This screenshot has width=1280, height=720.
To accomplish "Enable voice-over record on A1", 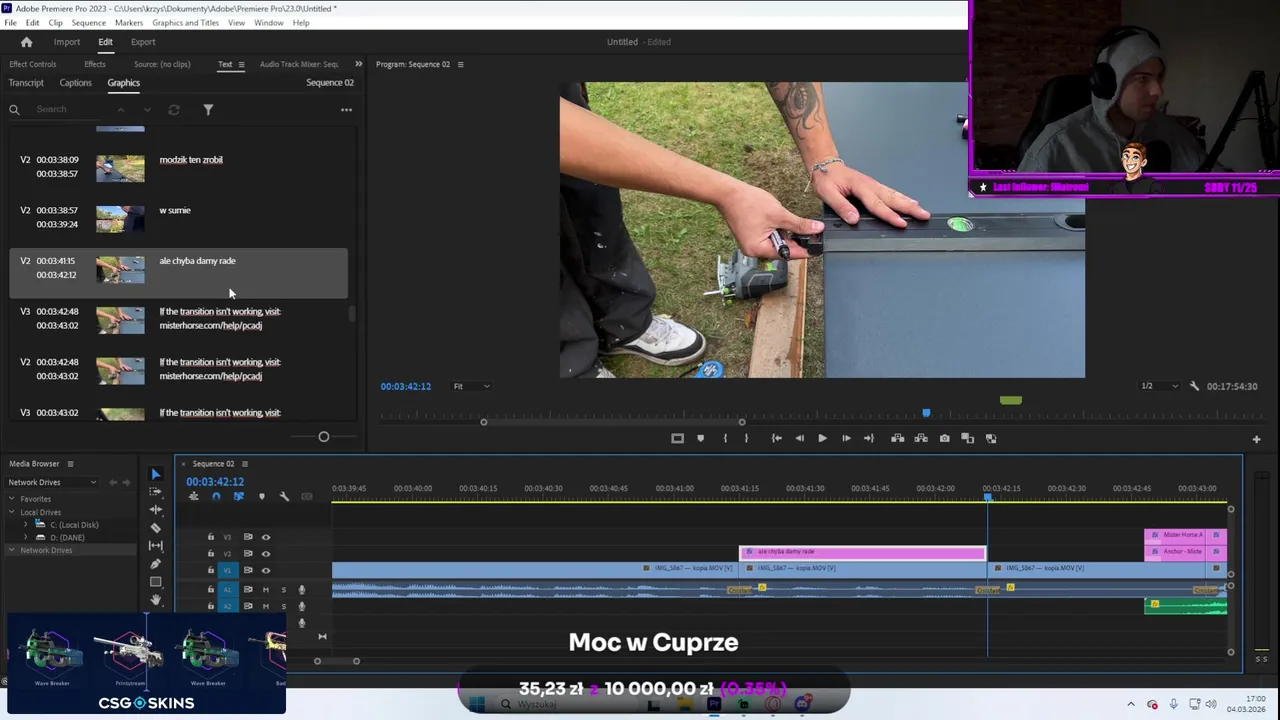I will pos(301,589).
